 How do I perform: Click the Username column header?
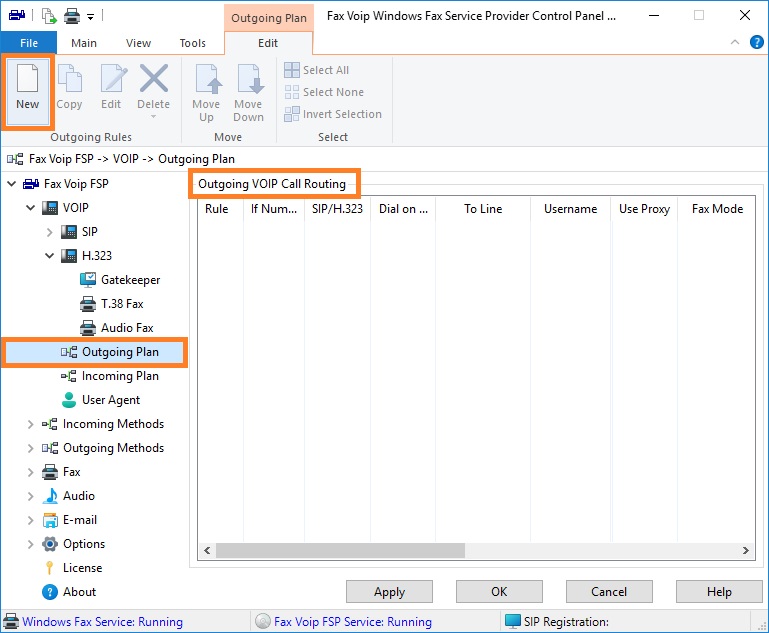click(570, 209)
